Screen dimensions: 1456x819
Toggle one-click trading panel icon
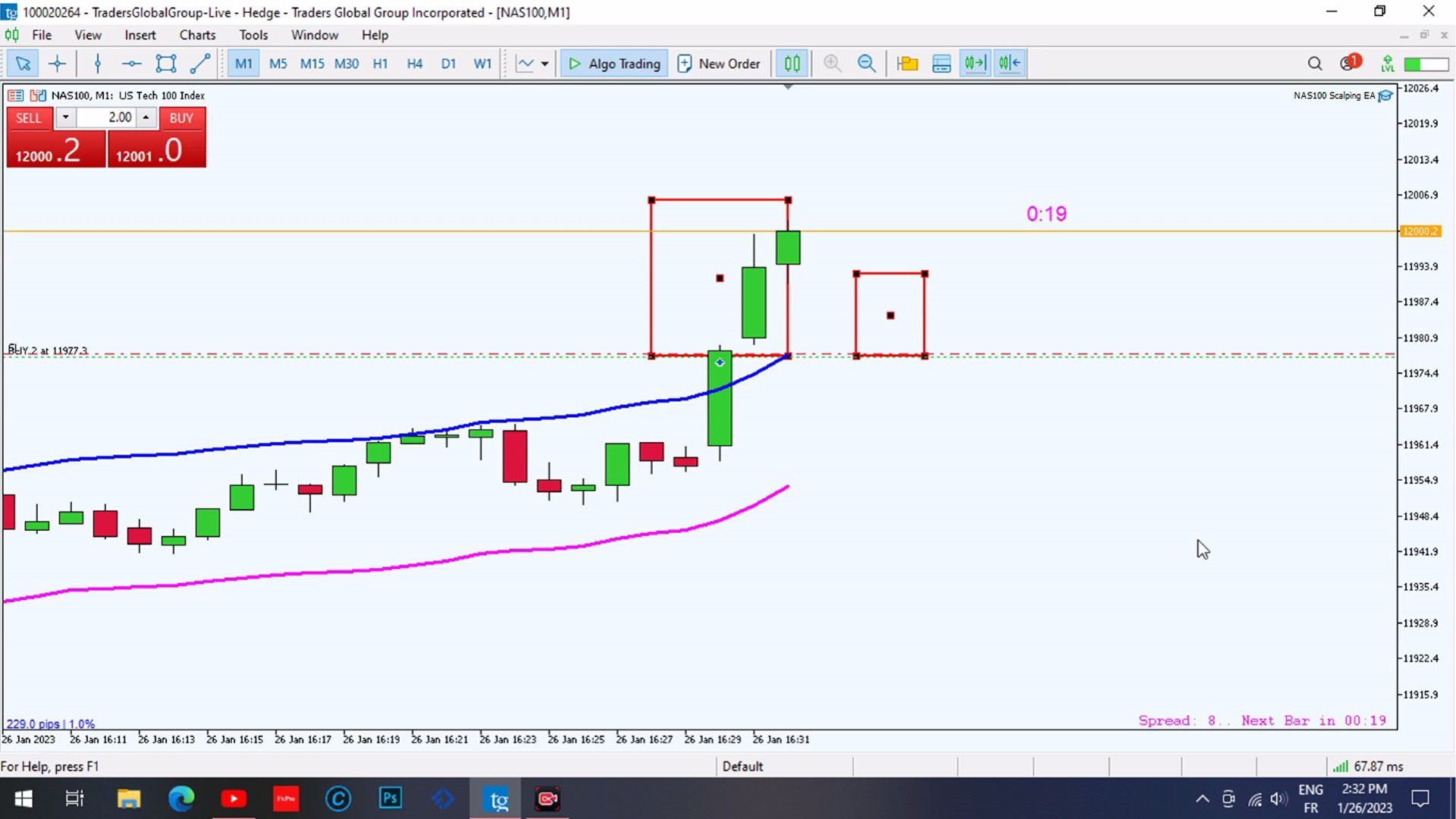click(15, 96)
